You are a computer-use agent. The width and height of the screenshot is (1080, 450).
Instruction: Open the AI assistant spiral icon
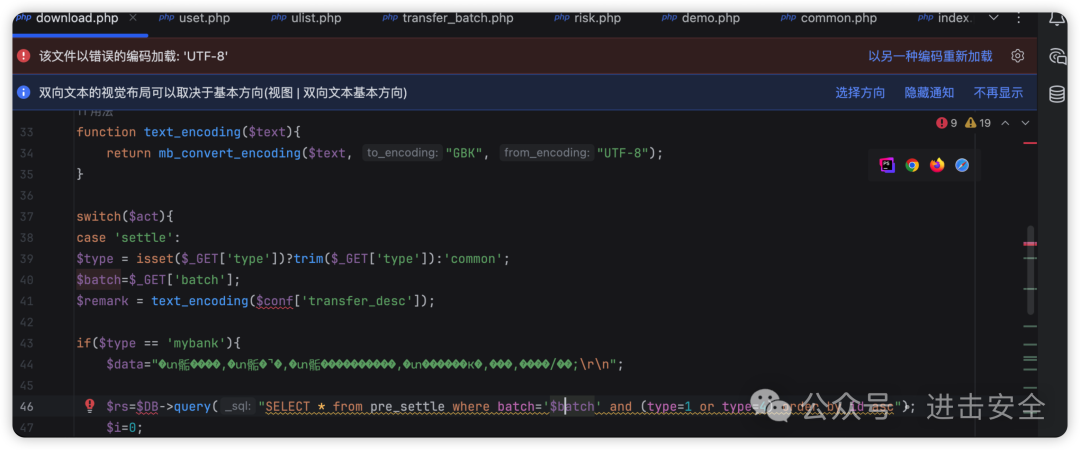(1057, 56)
